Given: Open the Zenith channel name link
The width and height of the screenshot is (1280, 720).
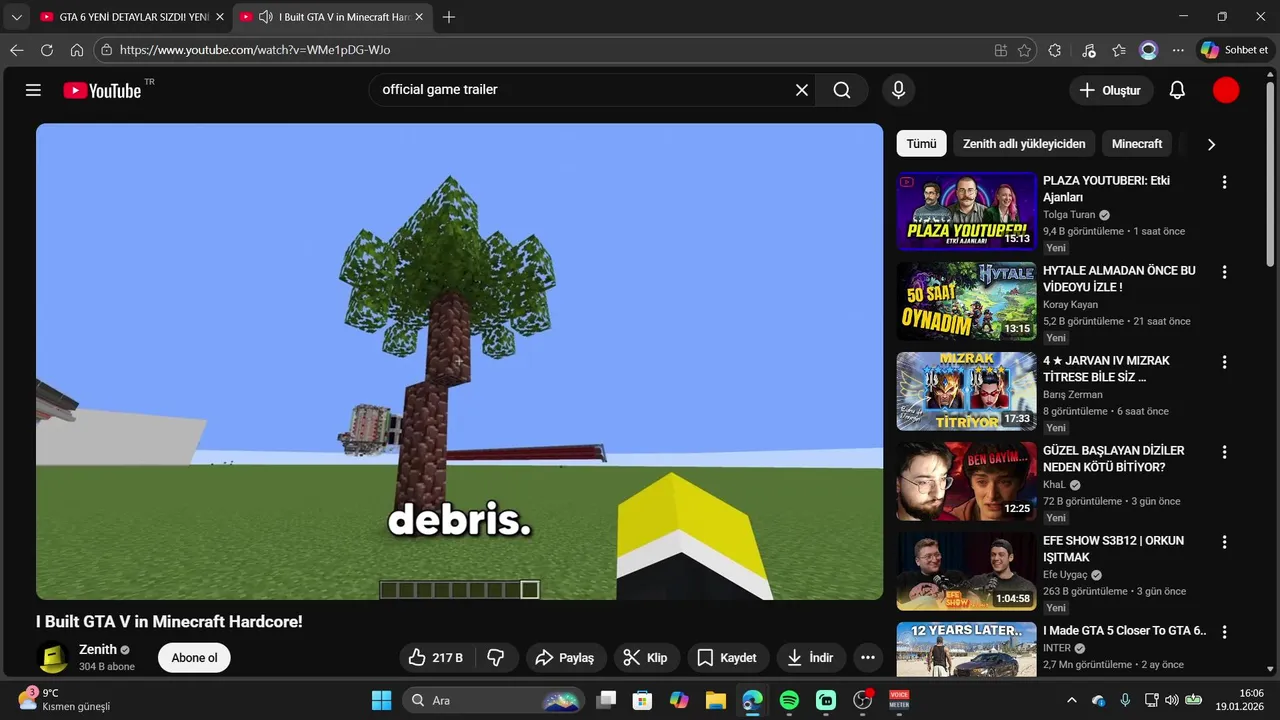Looking at the screenshot, I should 98,649.
